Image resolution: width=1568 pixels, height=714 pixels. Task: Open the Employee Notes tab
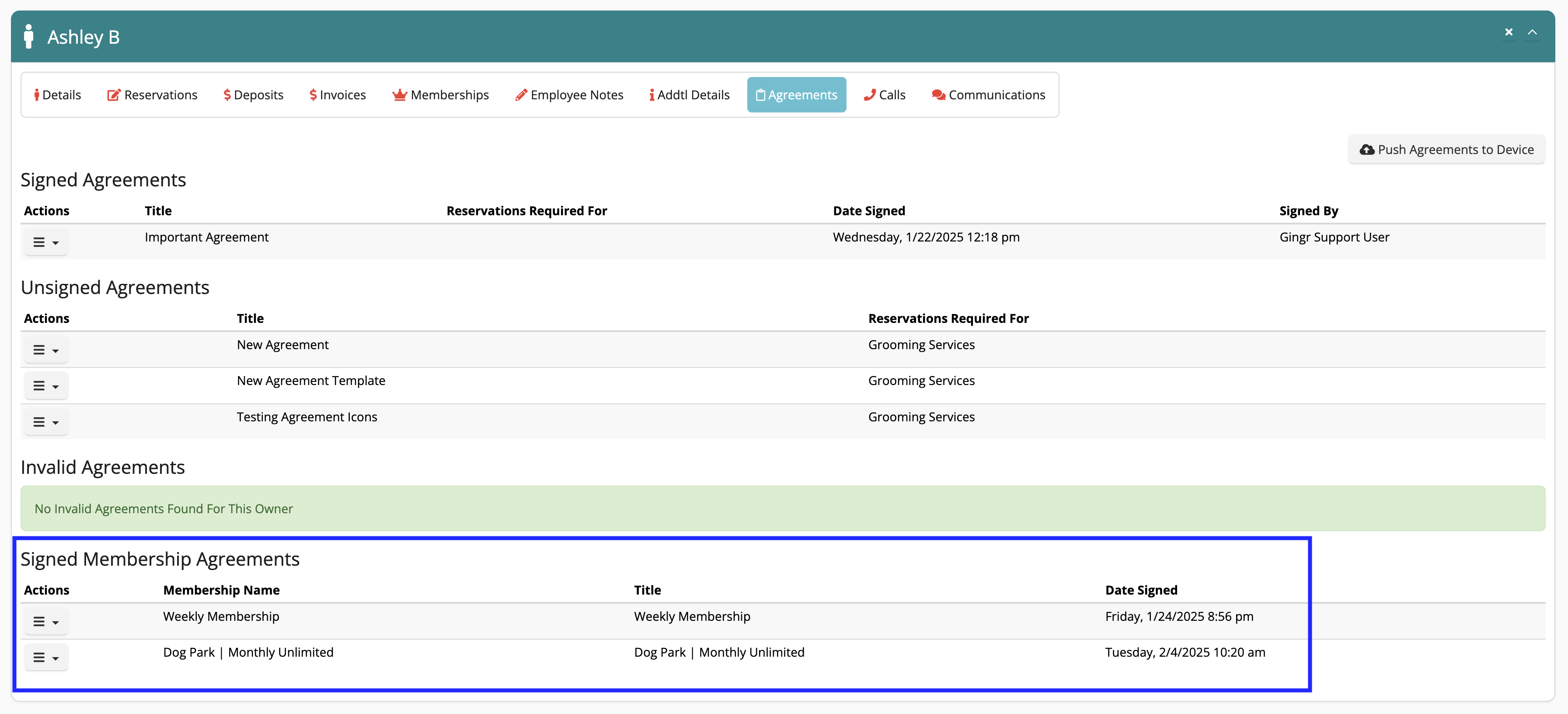point(569,94)
